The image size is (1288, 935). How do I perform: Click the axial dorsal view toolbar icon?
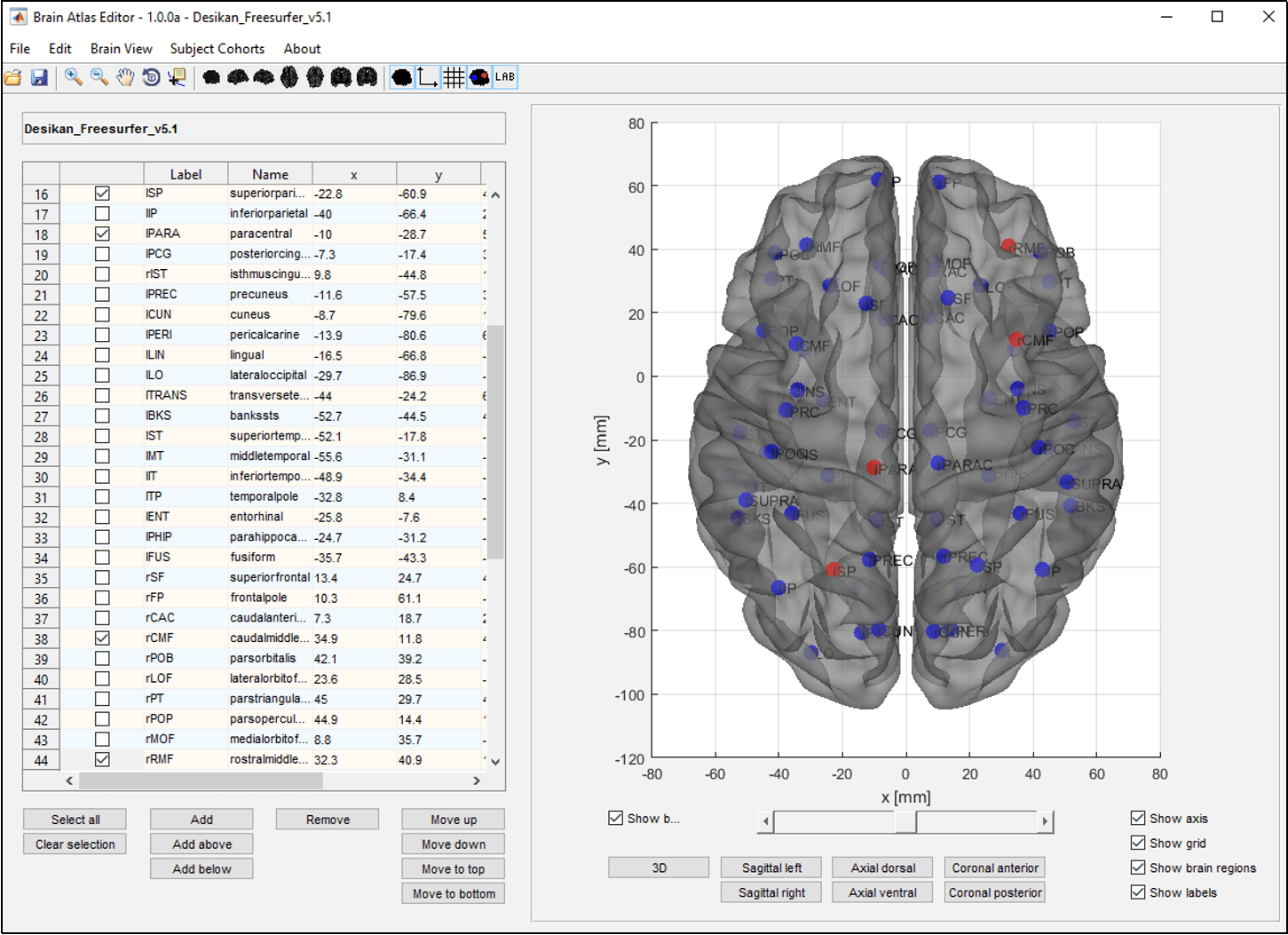(x=289, y=78)
